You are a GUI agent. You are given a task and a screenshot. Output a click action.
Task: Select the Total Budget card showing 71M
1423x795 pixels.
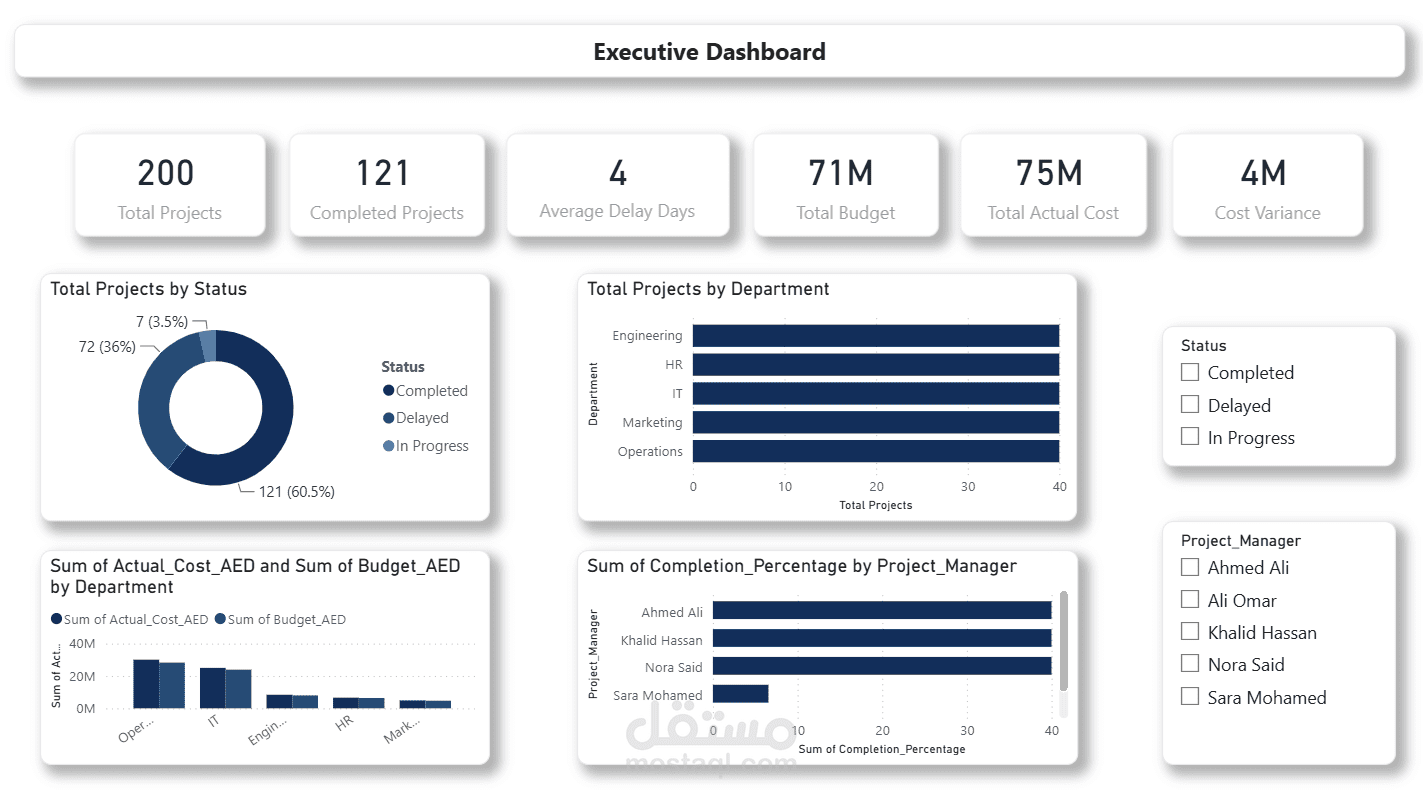[x=846, y=186]
